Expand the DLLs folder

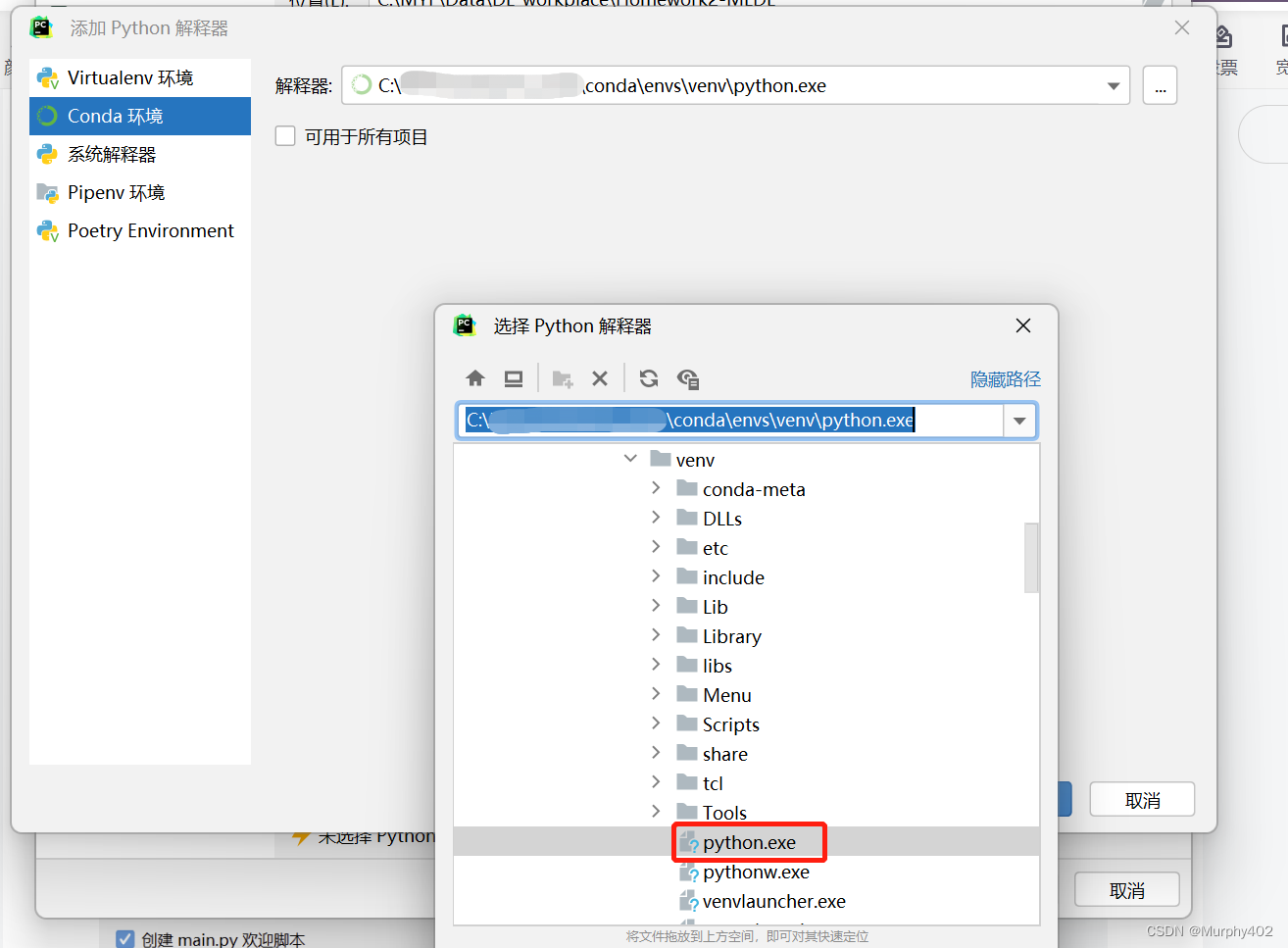[657, 518]
